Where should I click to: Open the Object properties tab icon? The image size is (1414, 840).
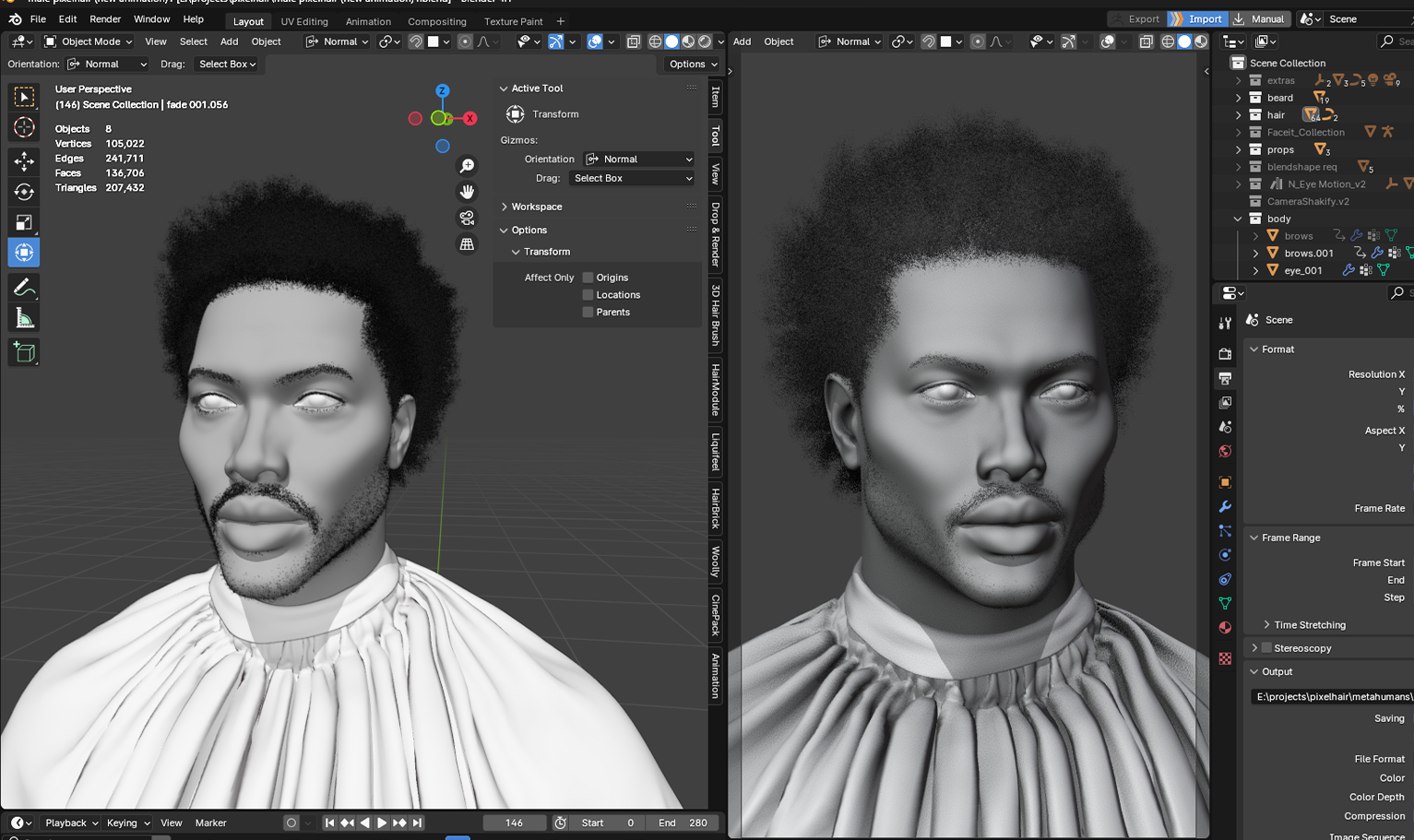click(1225, 482)
